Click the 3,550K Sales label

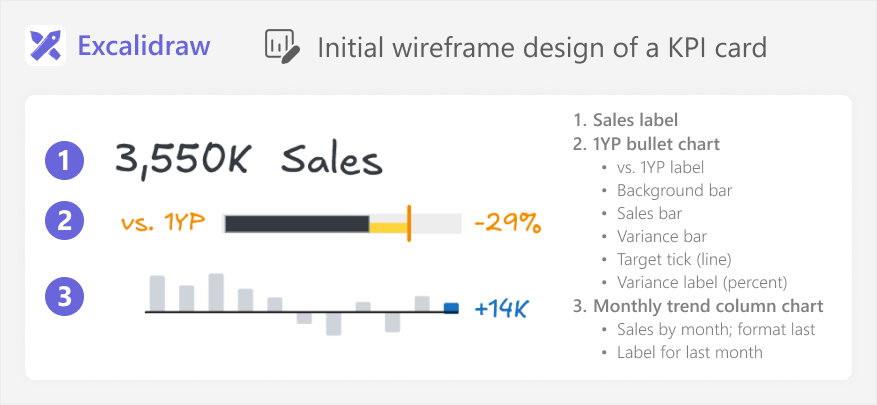point(248,160)
